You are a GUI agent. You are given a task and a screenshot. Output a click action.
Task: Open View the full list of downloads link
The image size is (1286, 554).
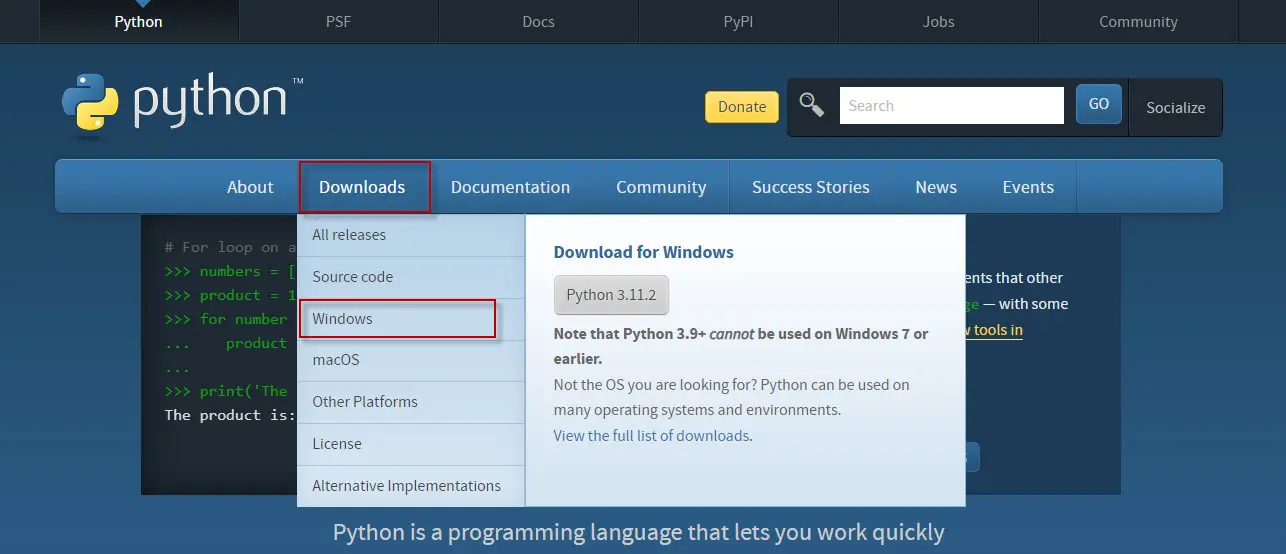click(x=651, y=436)
